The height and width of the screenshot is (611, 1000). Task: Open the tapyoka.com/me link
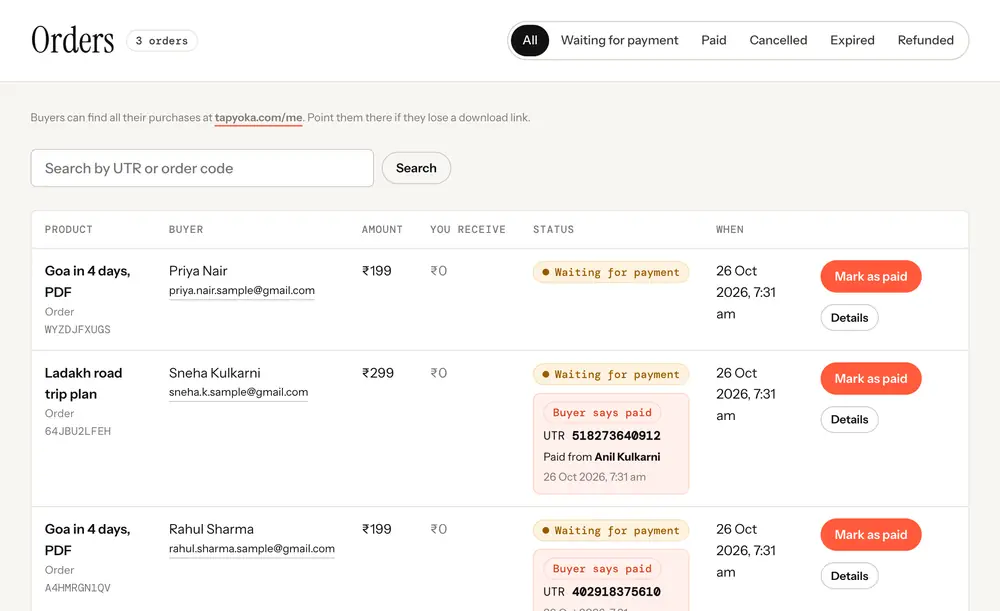[x=258, y=117]
